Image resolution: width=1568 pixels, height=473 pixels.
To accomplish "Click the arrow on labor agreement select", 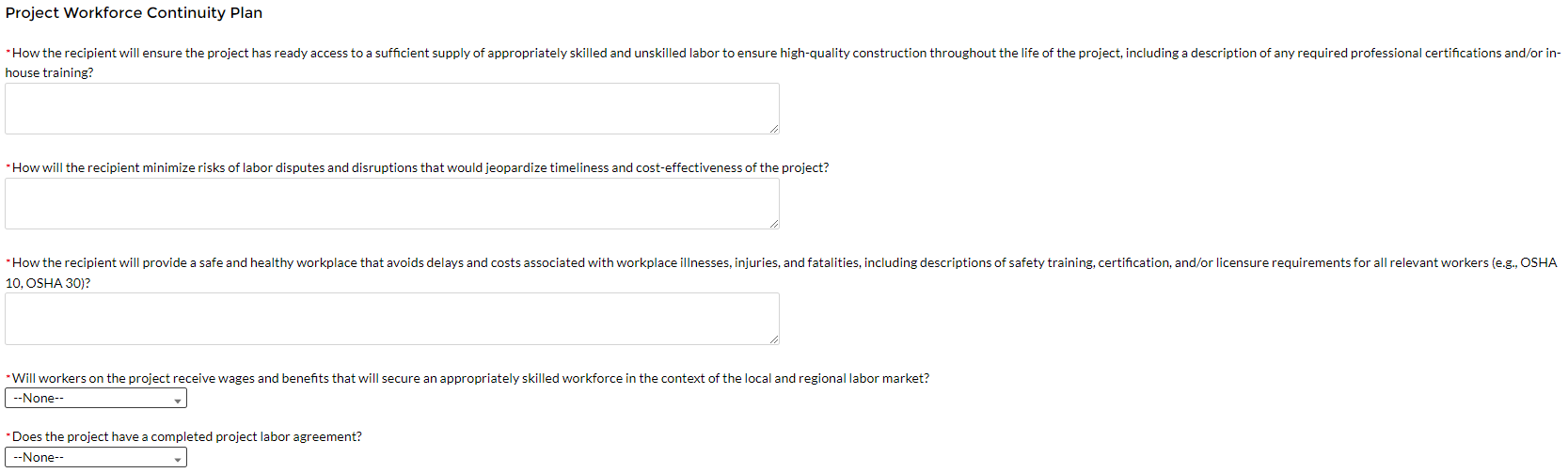I will point(178,460).
